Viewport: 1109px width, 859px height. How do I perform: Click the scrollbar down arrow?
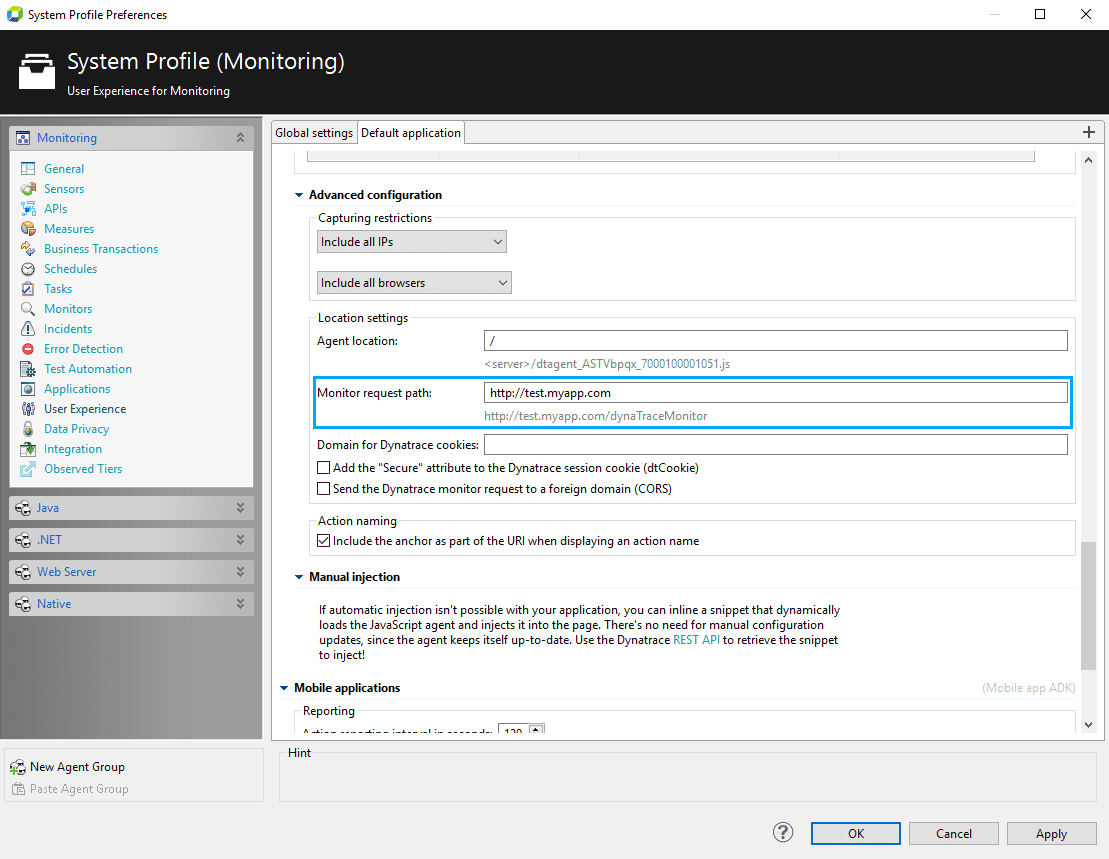point(1088,725)
